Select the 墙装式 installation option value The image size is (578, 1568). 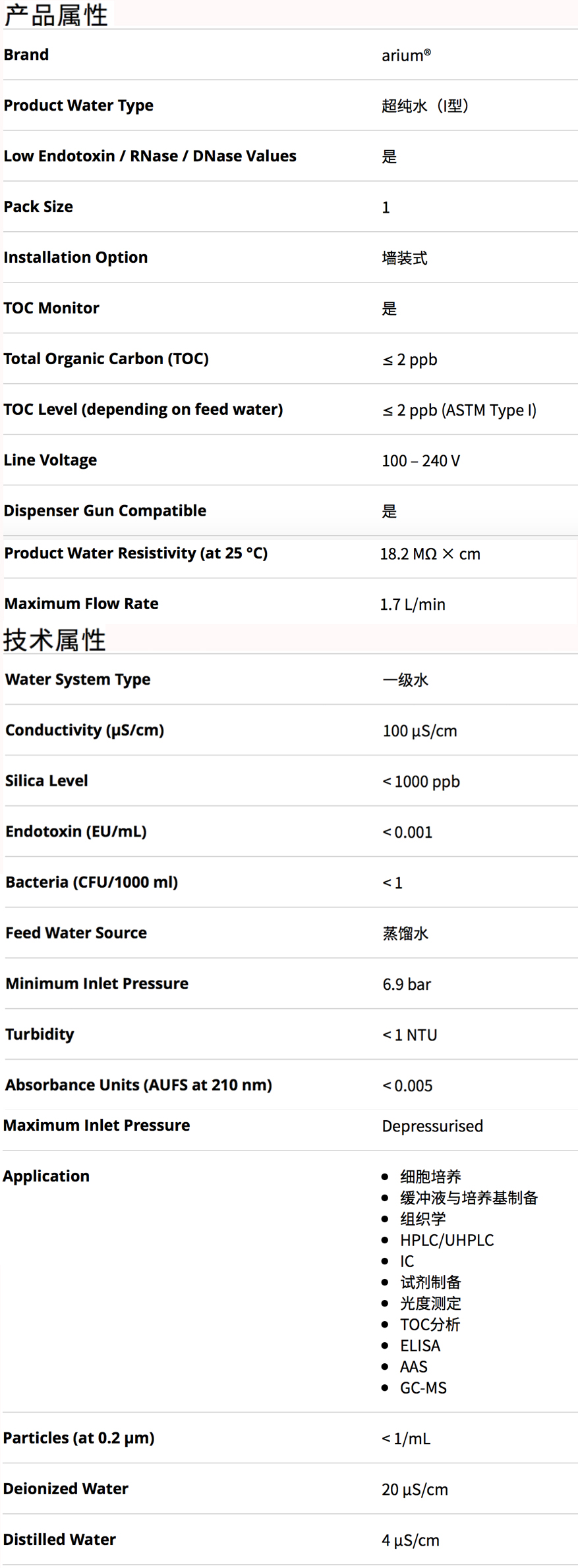(x=404, y=258)
